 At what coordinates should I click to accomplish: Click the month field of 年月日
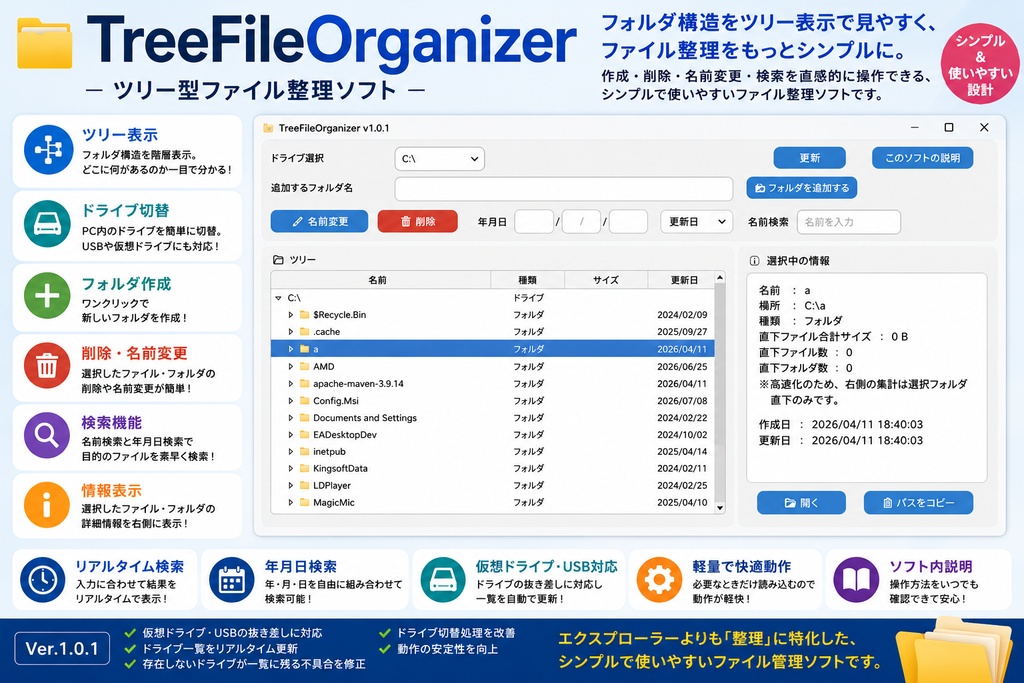(x=581, y=222)
